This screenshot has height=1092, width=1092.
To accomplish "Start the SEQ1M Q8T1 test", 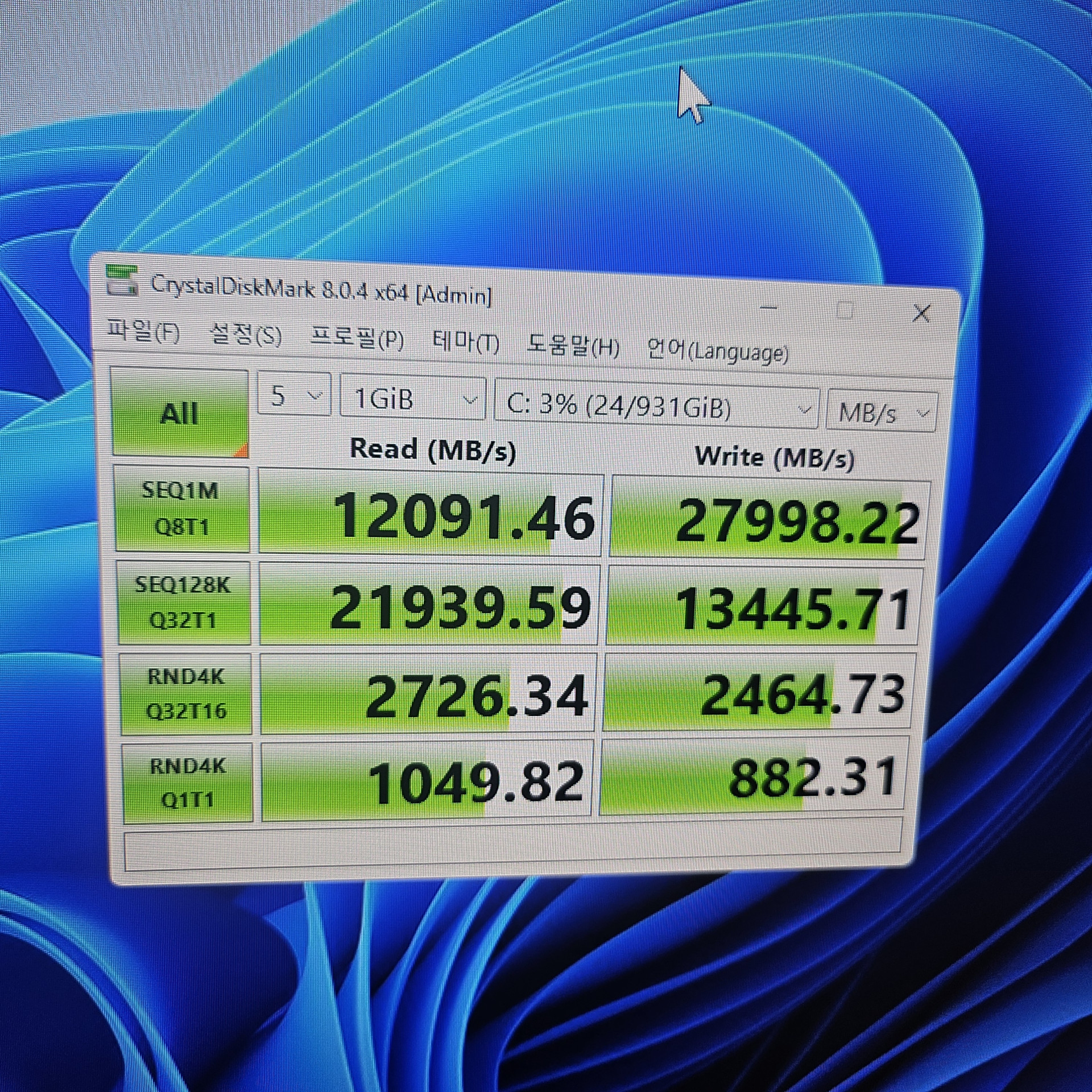I will [x=182, y=508].
